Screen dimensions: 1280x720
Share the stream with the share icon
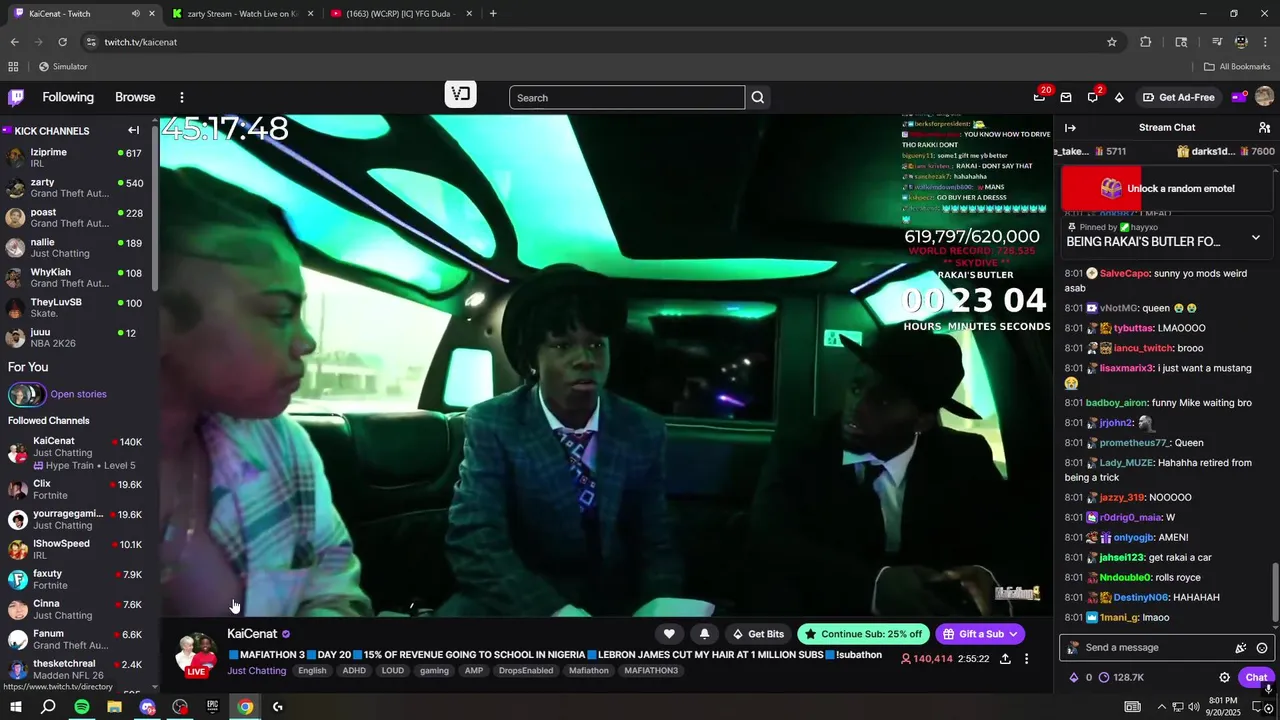point(1005,659)
